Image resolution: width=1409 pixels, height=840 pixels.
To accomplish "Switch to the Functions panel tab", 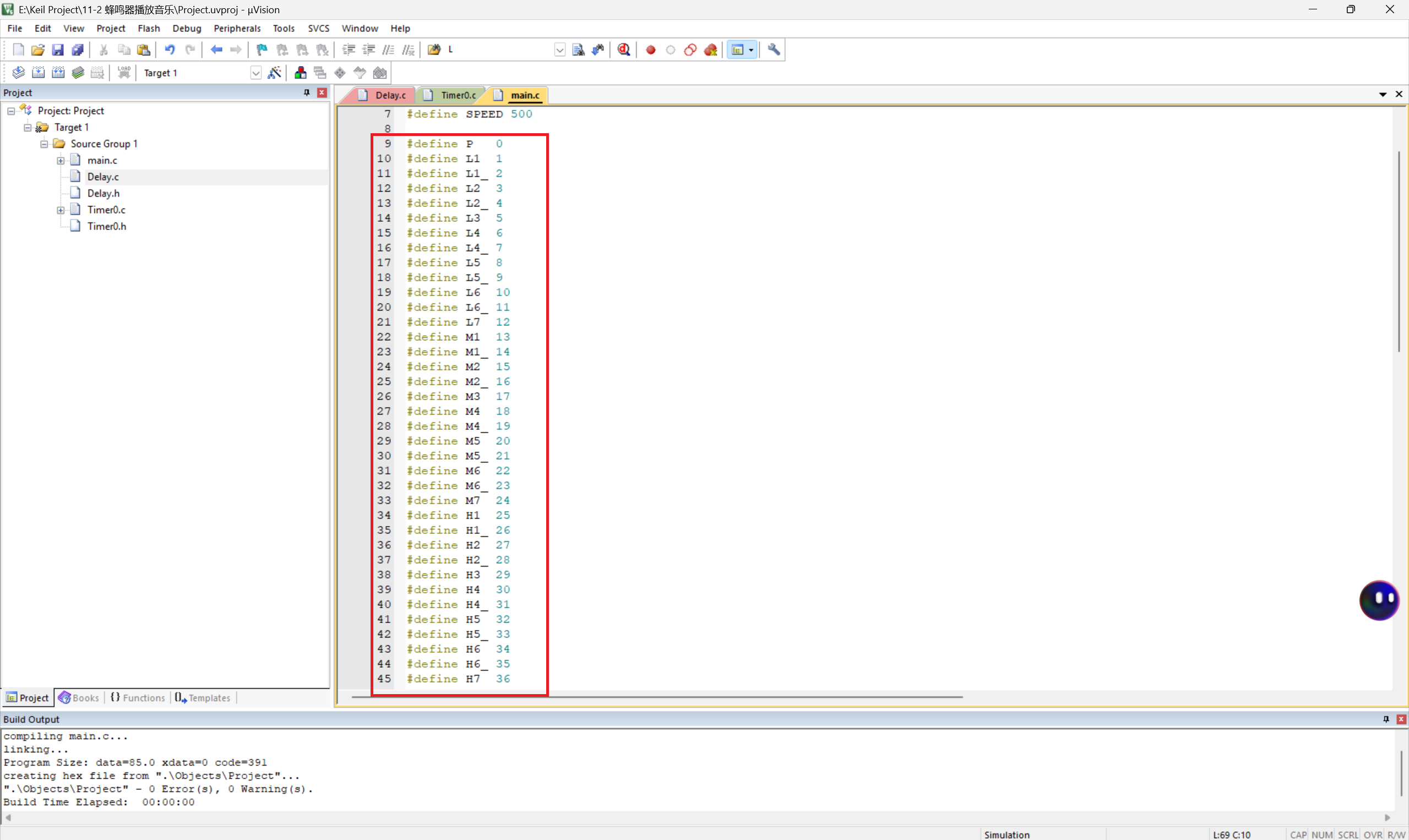I will (138, 697).
